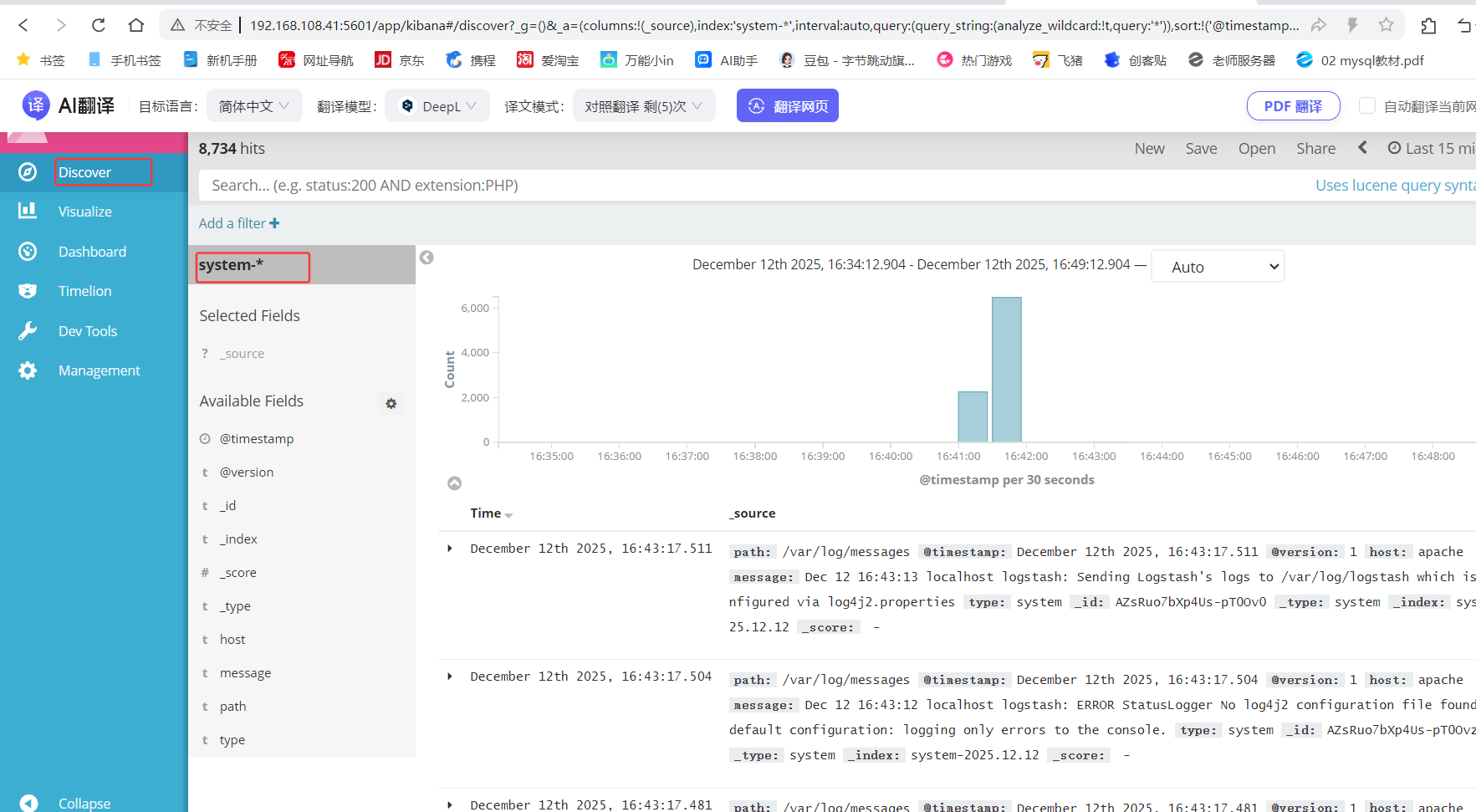Click the tallest histogram bar
This screenshot has width=1476, height=812.
[1007, 369]
